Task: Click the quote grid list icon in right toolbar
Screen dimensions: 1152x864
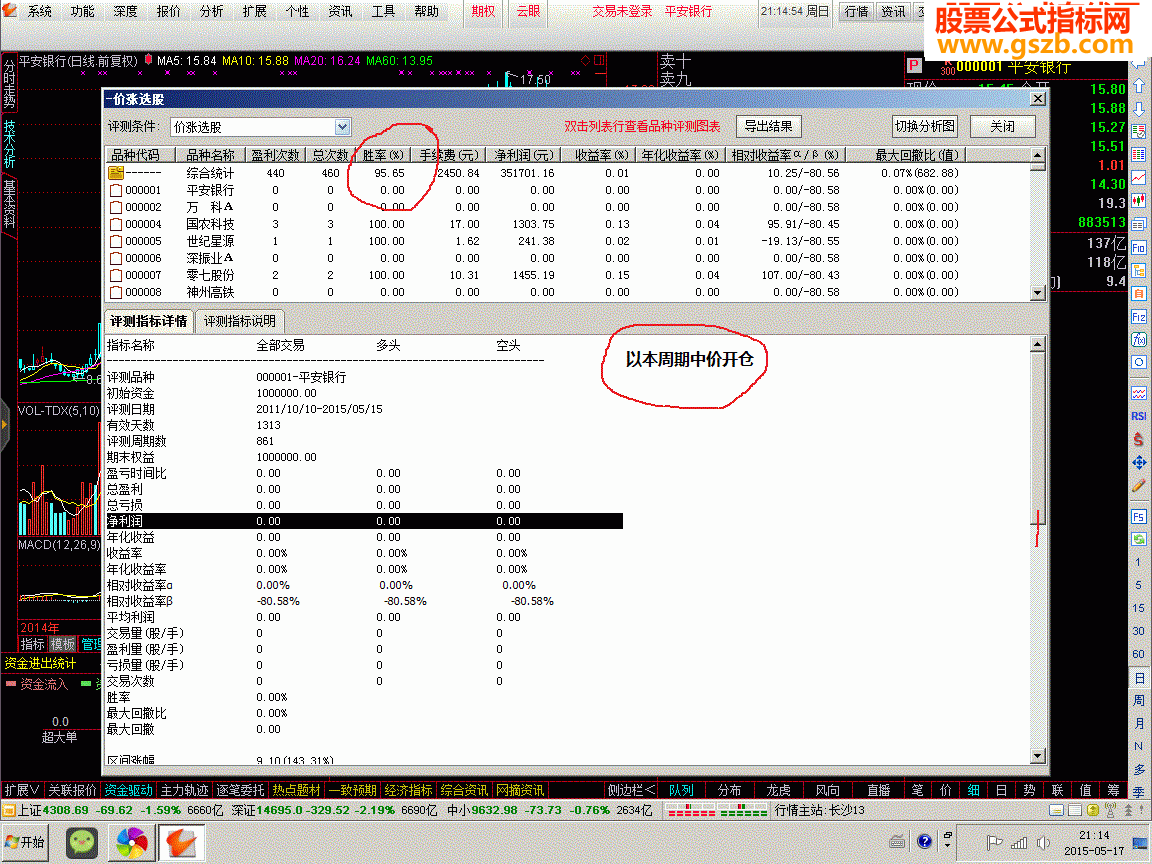Action: 1139,154
